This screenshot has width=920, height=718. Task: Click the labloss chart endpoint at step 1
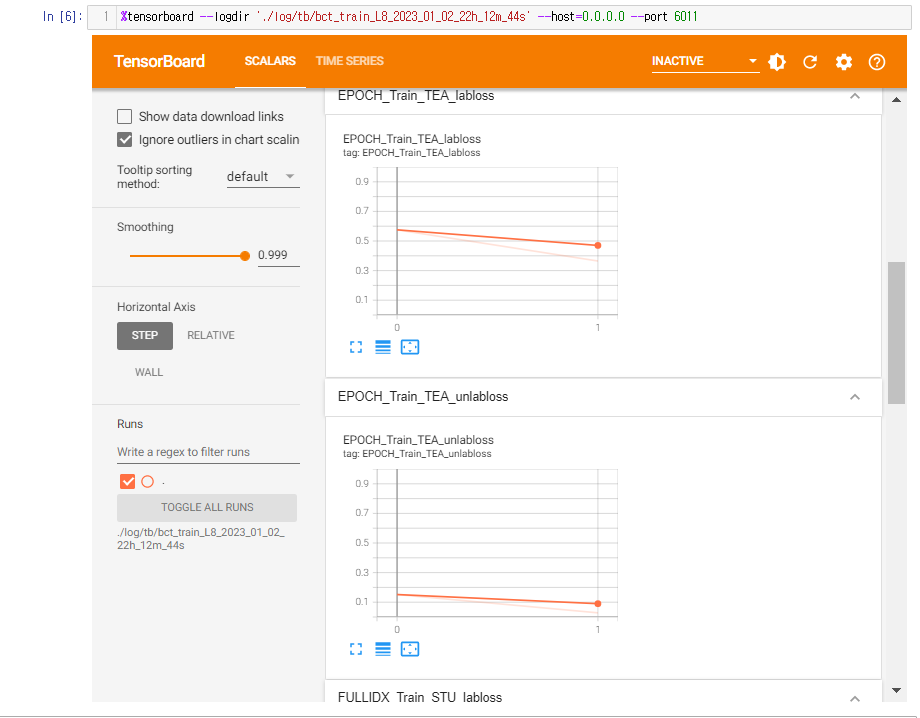pyautogui.click(x=598, y=246)
